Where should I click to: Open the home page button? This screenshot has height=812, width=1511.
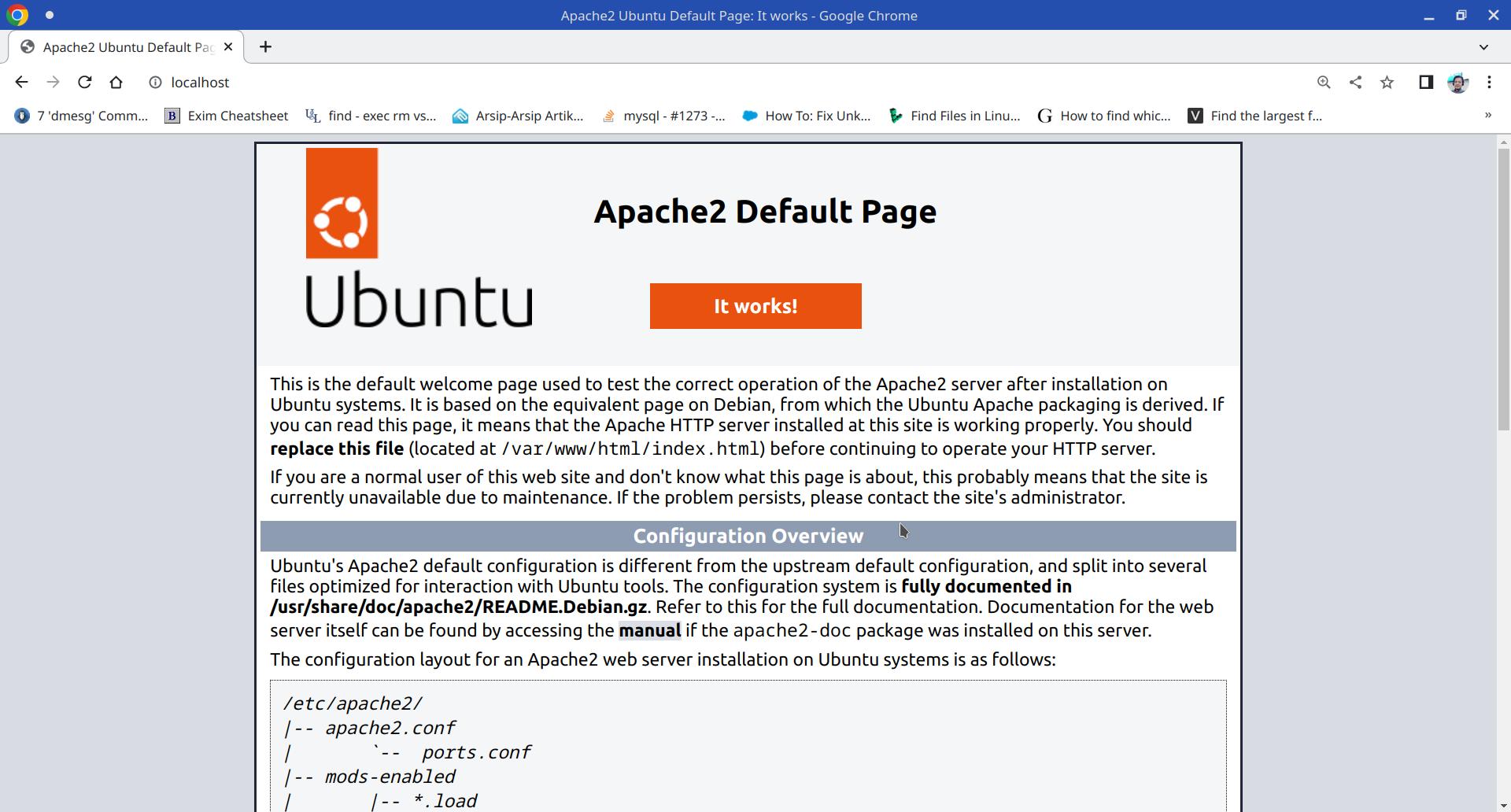[x=116, y=82]
